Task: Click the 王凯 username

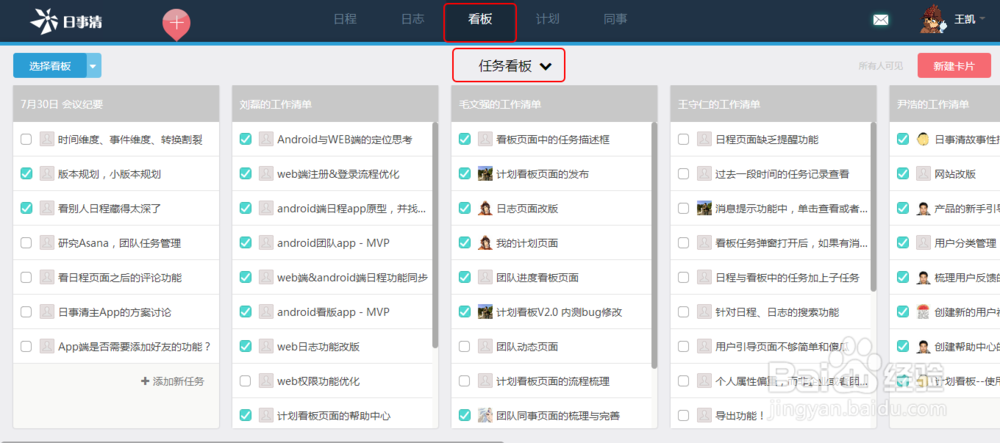Action: (x=964, y=20)
